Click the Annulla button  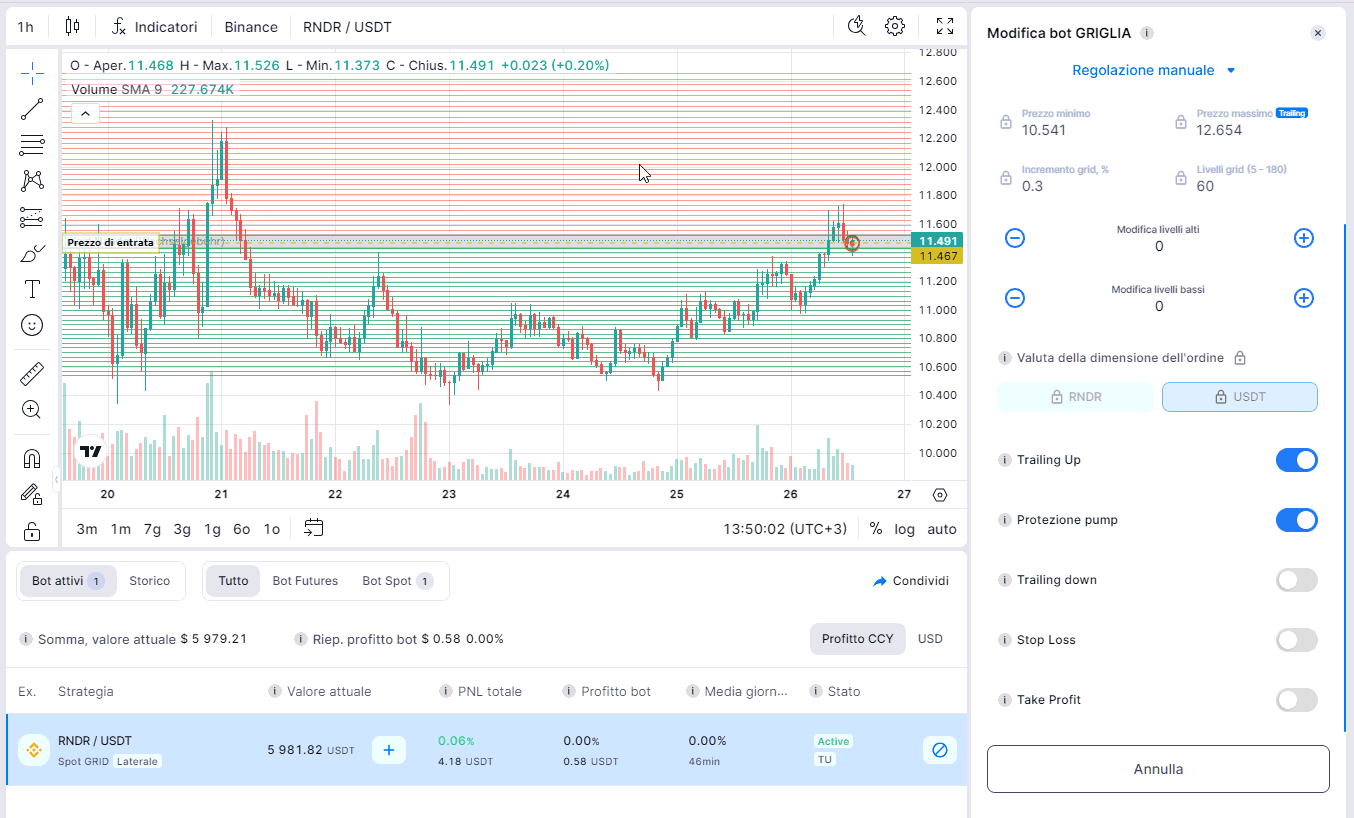click(1158, 769)
